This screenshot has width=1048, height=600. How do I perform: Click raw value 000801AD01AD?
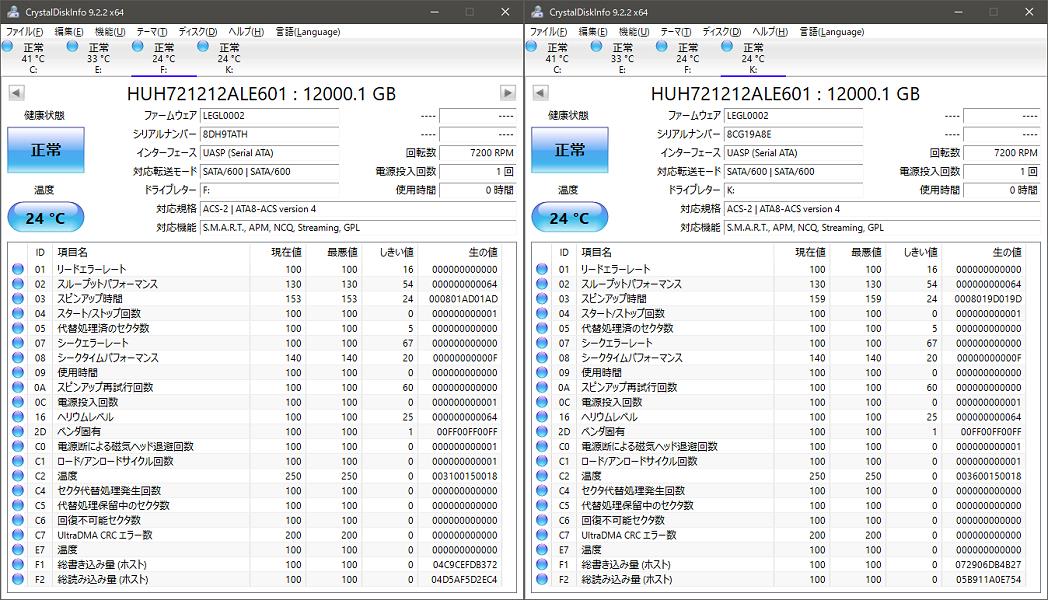pyautogui.click(x=463, y=299)
